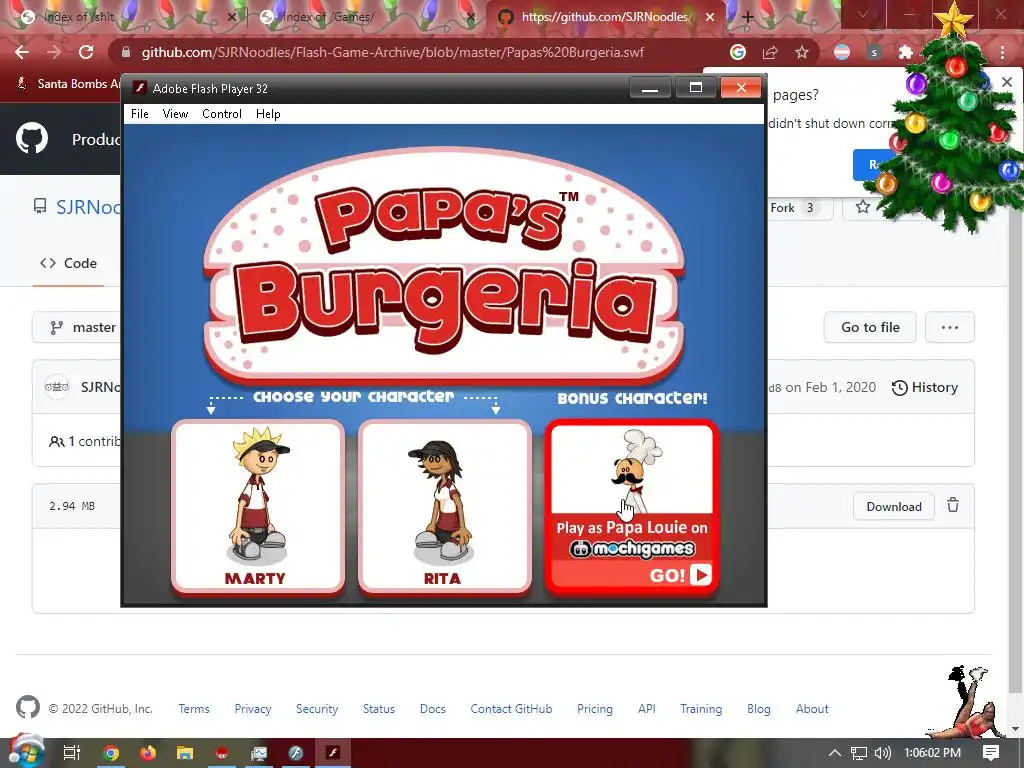Launch Chrome from the taskbar
This screenshot has width=1024, height=768.
click(x=111, y=753)
